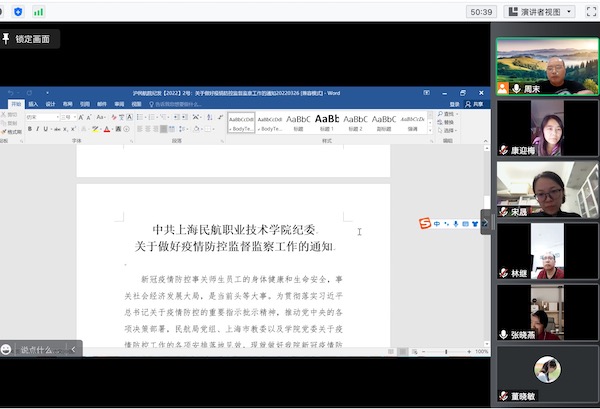Image resolution: width=600 pixels, height=409 pixels.
Task: Open quick access toolbar customize dropdown
Action: 47,93
